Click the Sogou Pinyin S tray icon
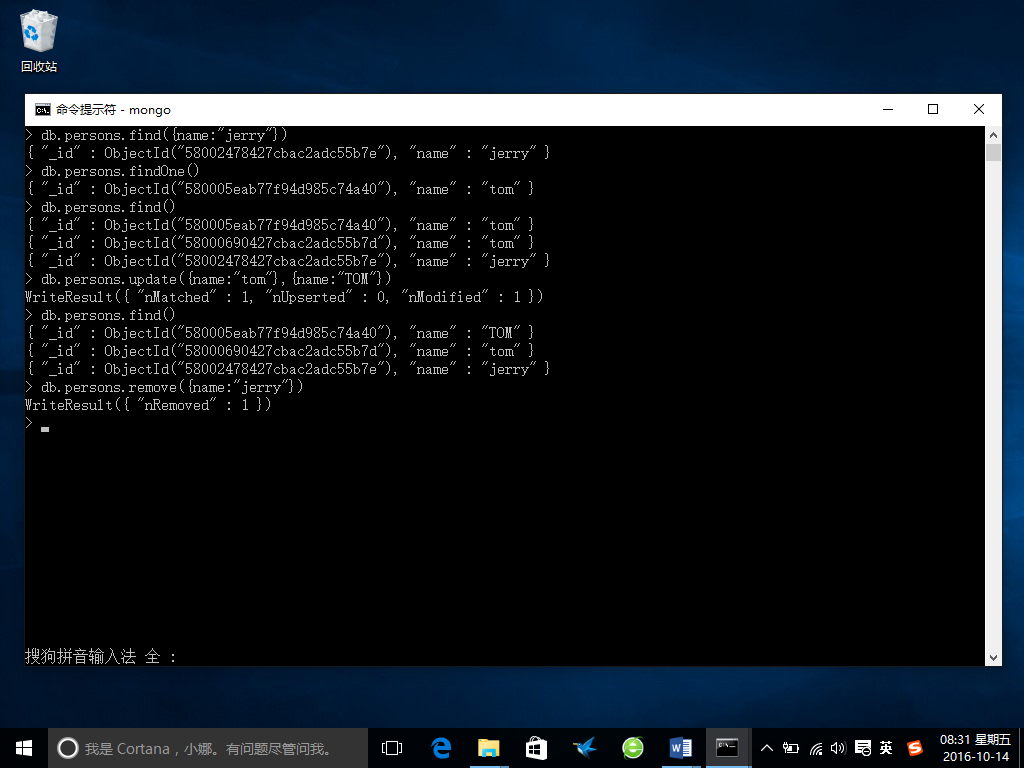Viewport: 1024px width, 768px height. coord(916,748)
